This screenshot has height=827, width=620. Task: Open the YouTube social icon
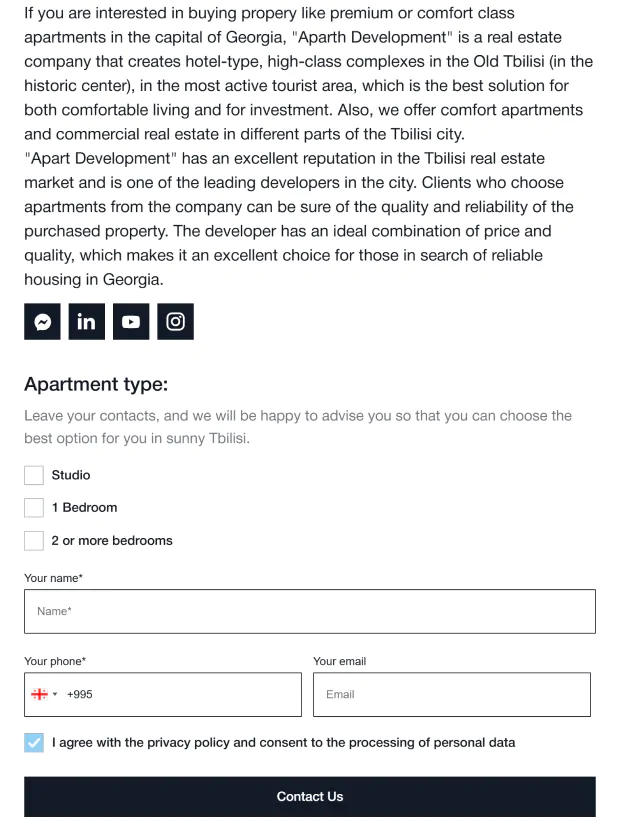point(131,321)
